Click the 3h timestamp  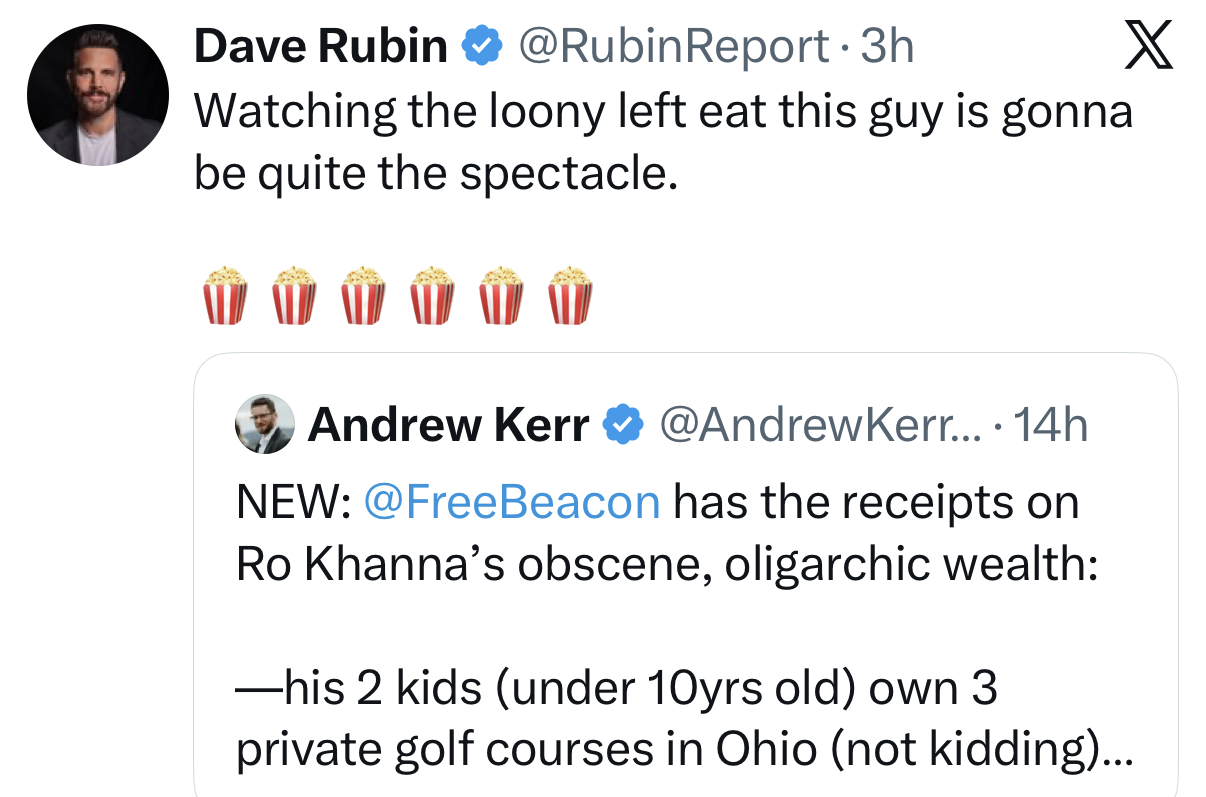point(888,46)
